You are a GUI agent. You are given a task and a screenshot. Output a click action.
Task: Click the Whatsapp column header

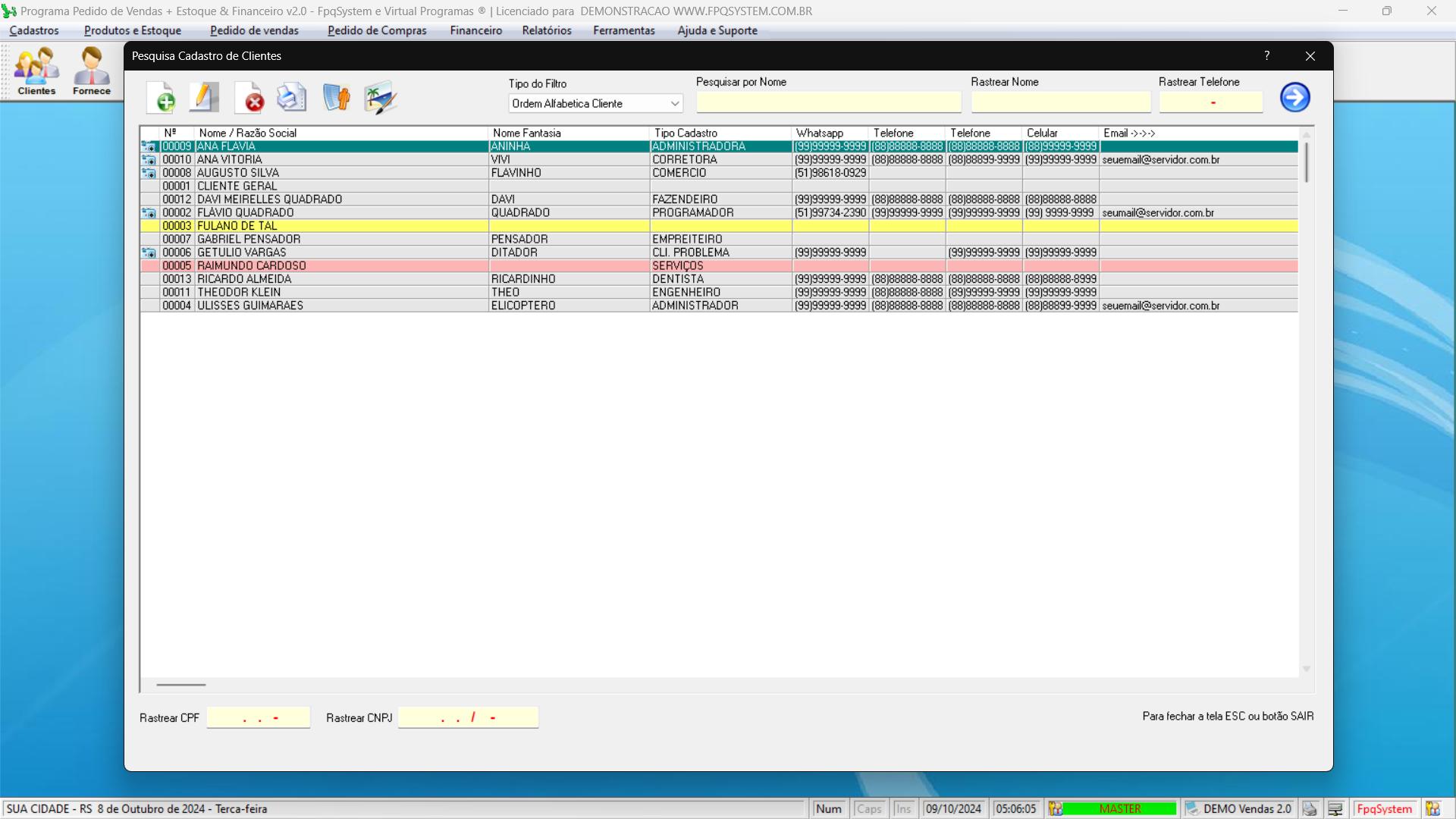(x=830, y=133)
